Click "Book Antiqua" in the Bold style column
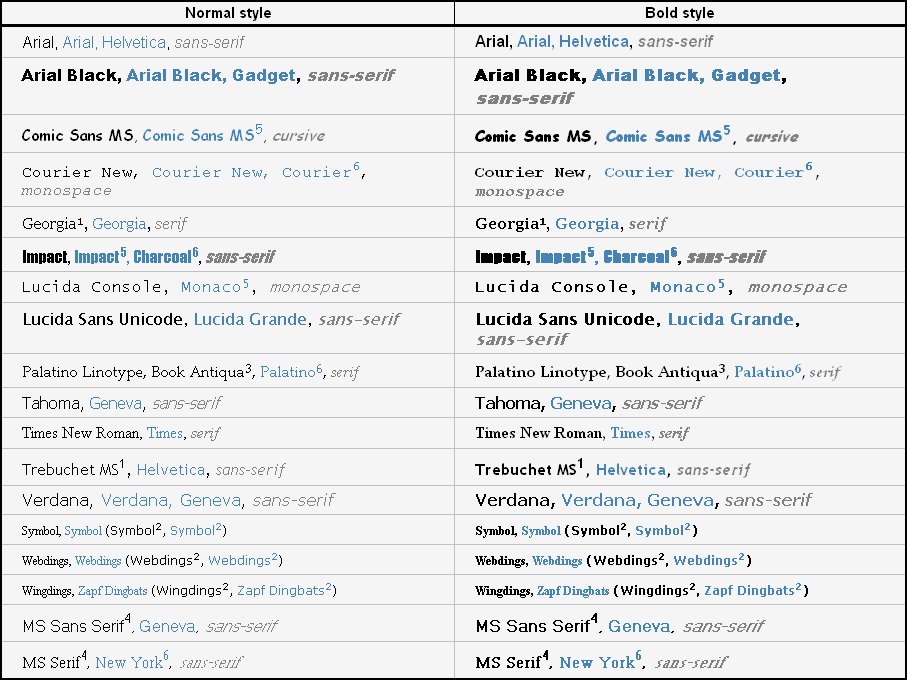Screen dimensions: 907x680 click(666, 372)
